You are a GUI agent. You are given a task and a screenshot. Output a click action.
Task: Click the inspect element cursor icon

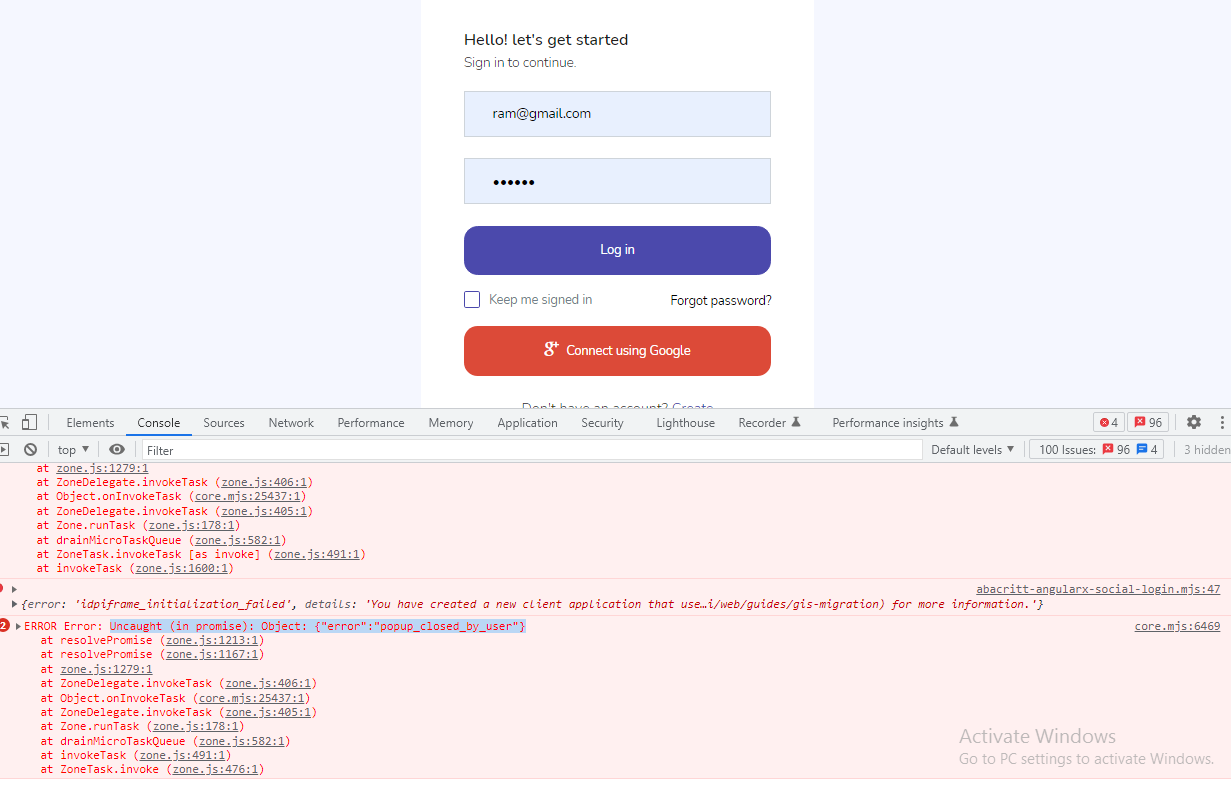pyautogui.click(x=5, y=422)
